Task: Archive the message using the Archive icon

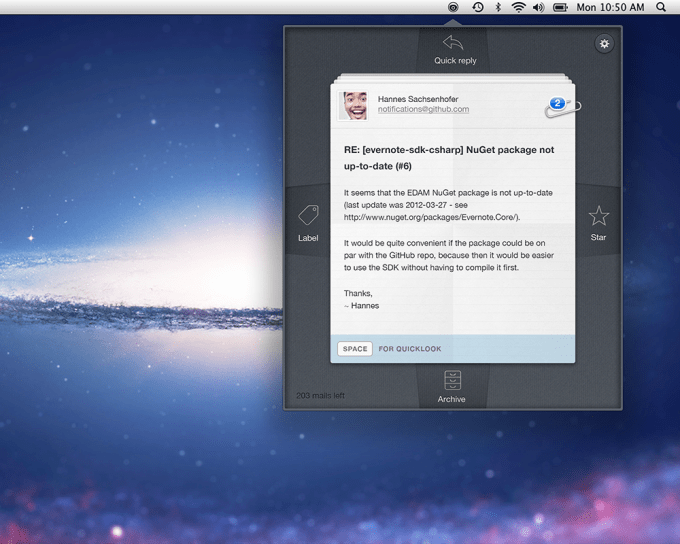Action: point(452,380)
